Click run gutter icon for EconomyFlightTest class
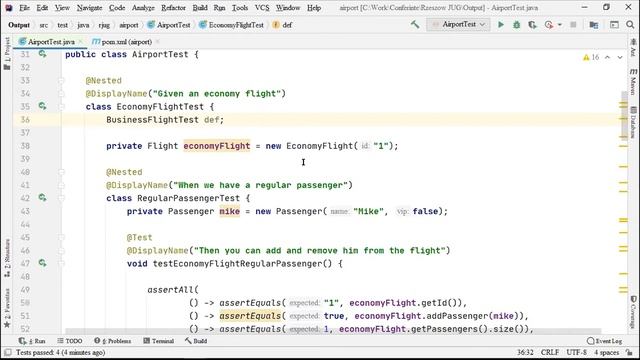Viewport: 640px width, 360px height. click(42, 106)
